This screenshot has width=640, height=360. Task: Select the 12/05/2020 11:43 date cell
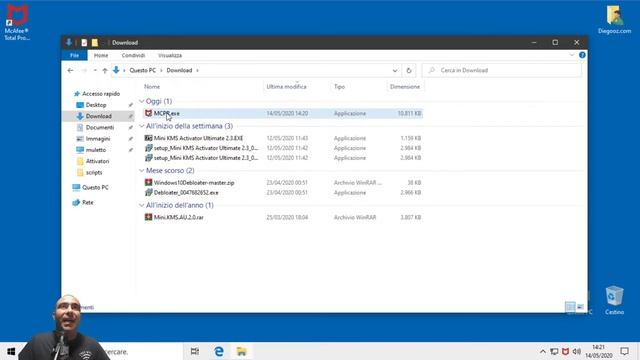287,138
